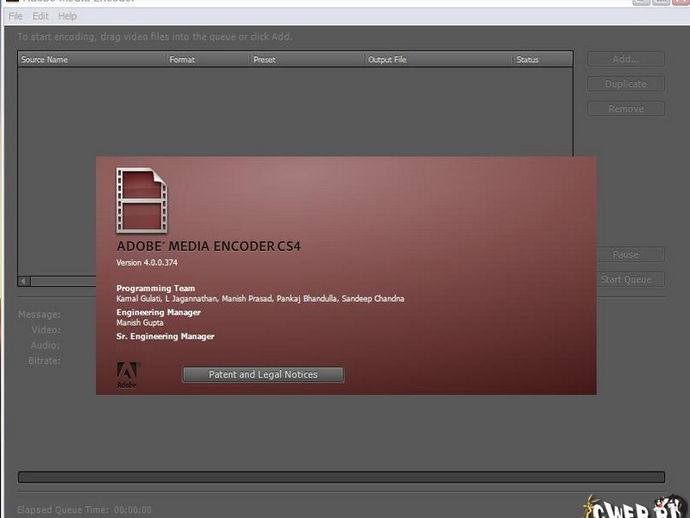Image resolution: width=690 pixels, height=518 pixels.
Task: Click the Media Encoder filmstrip icon
Action: pyautogui.click(x=142, y=200)
